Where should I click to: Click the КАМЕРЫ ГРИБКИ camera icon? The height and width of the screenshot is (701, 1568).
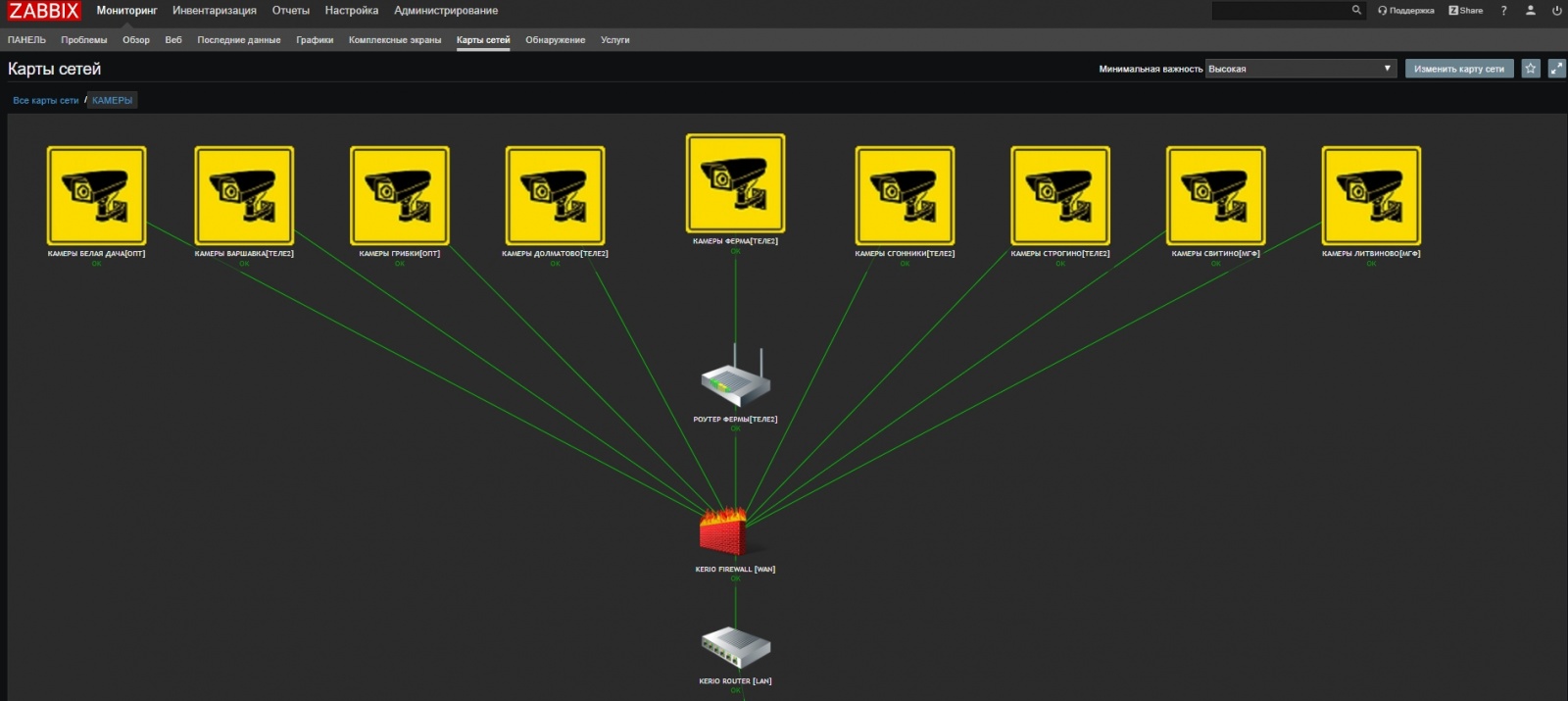pyautogui.click(x=400, y=196)
